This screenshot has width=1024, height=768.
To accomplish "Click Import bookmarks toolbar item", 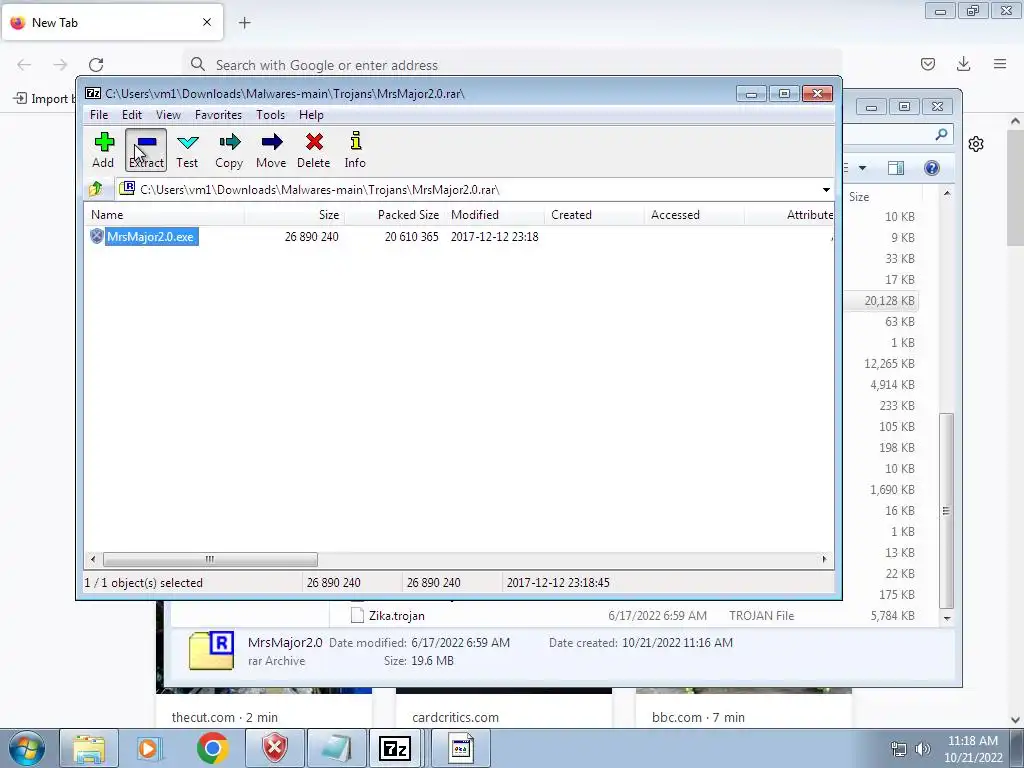I will click(x=43, y=99).
